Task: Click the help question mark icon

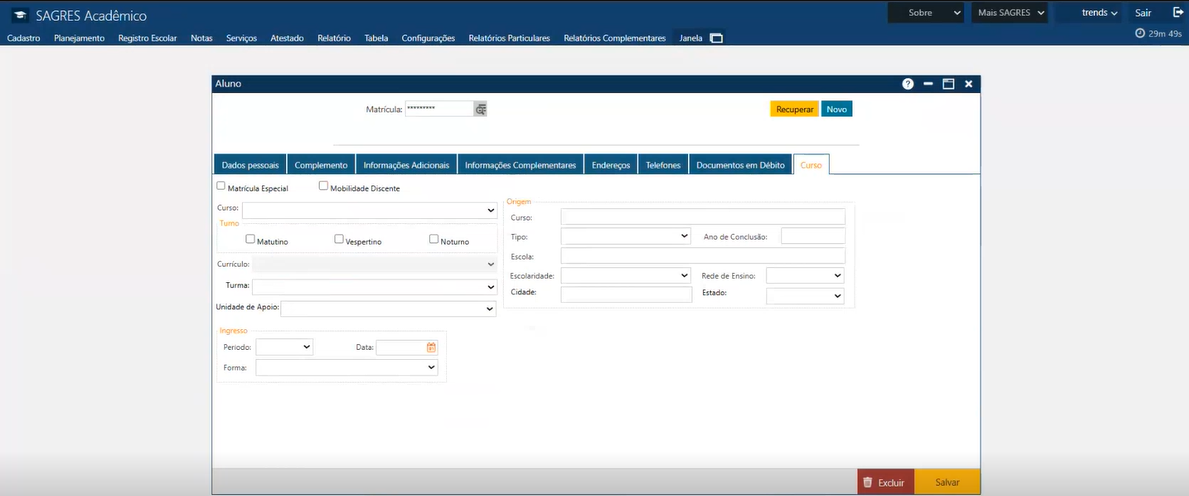Action: click(x=908, y=84)
